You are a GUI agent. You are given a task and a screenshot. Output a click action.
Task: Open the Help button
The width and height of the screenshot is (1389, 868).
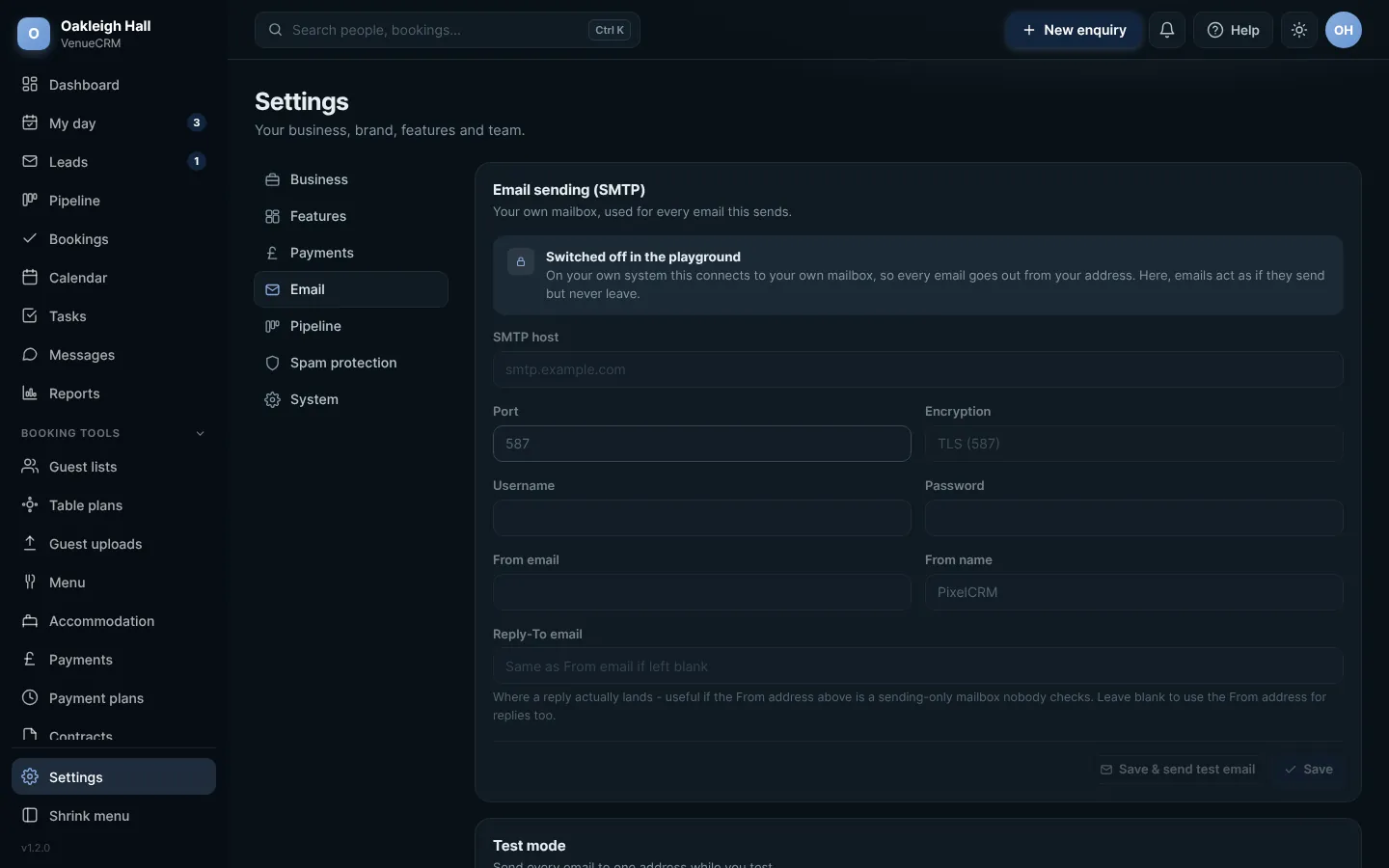1233,30
